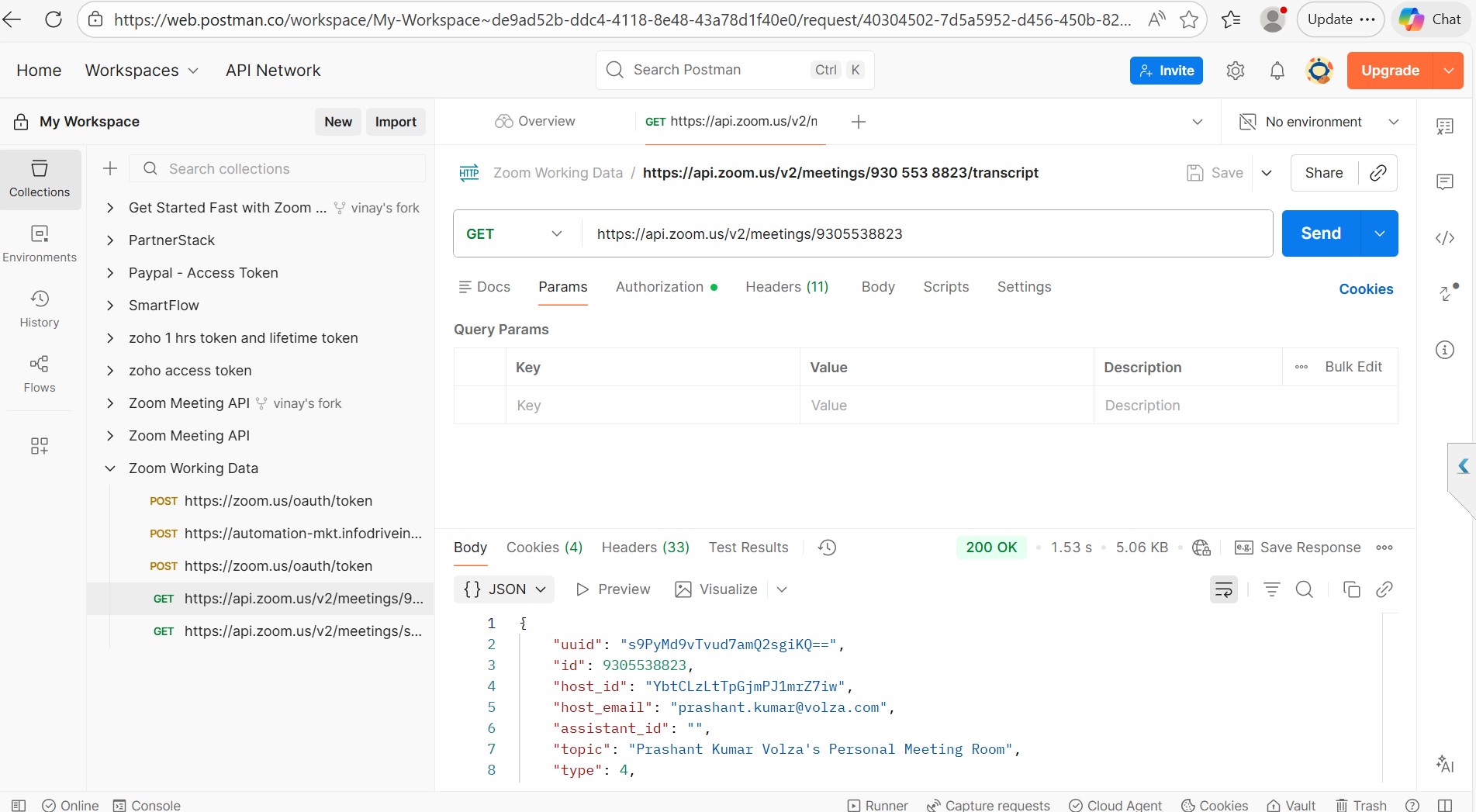The width and height of the screenshot is (1476, 812).
Task: Open the No environment selector
Action: (x=1319, y=122)
